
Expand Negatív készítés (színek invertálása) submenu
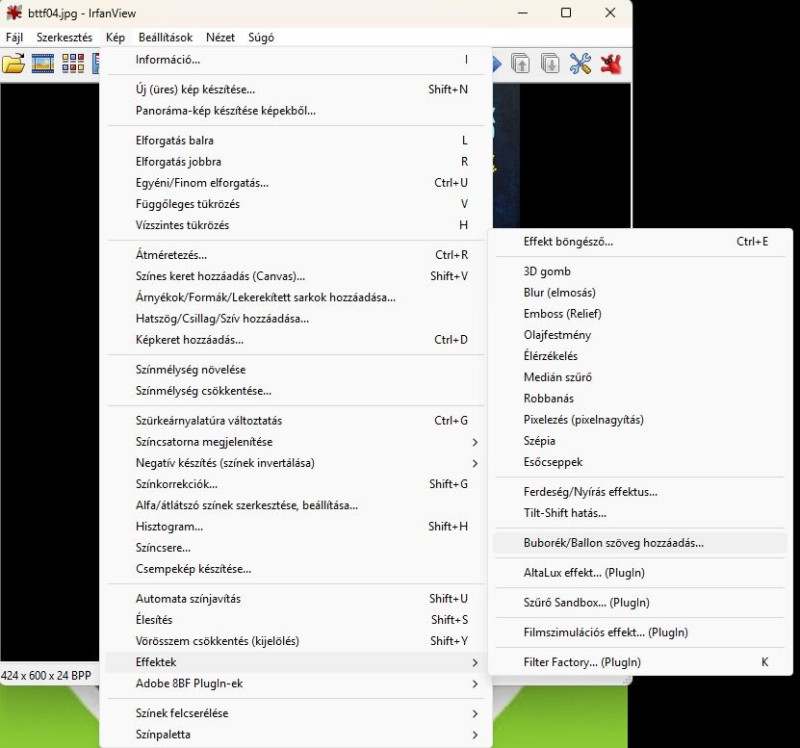(296, 463)
